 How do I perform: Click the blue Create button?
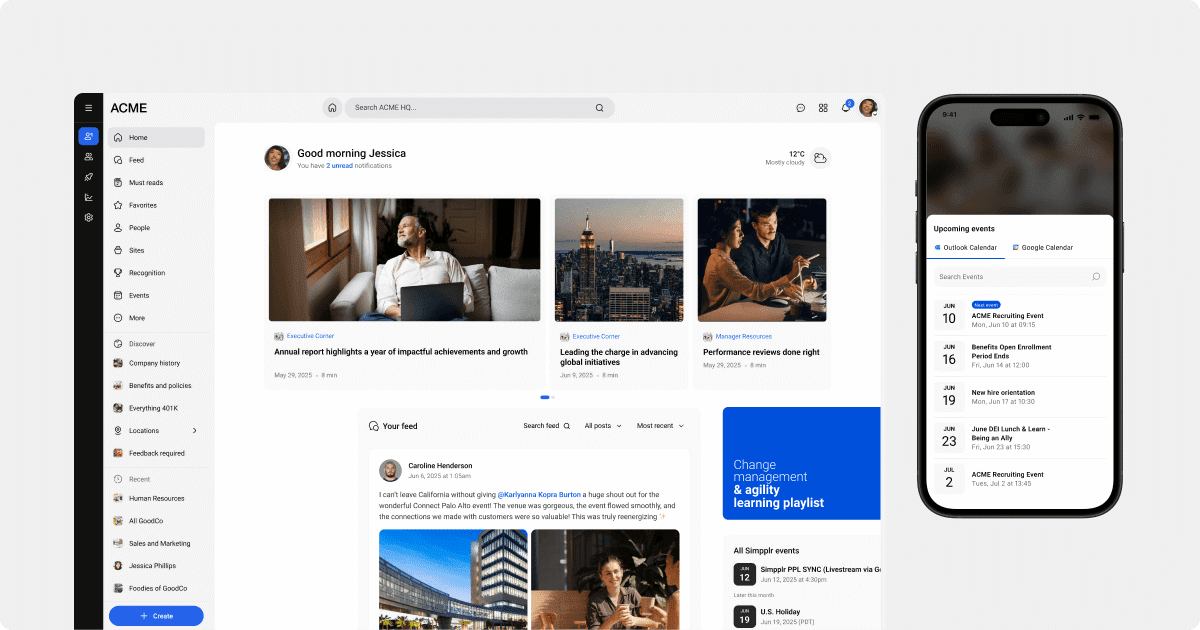point(156,616)
